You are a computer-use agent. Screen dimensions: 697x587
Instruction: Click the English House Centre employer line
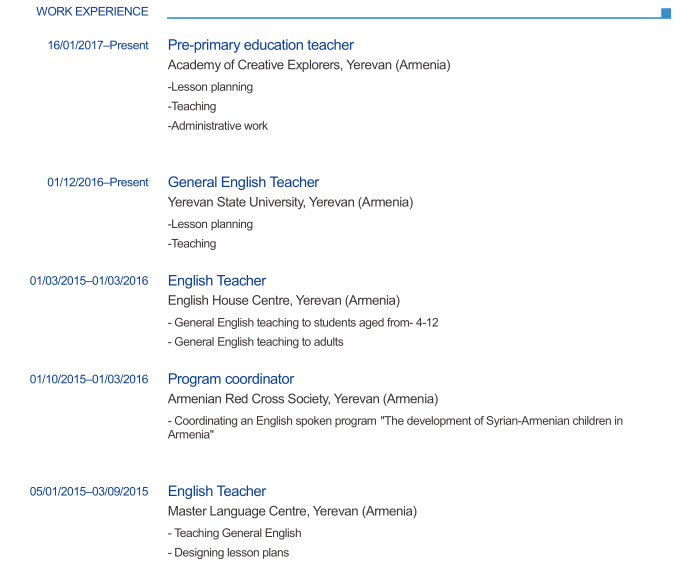point(283,300)
